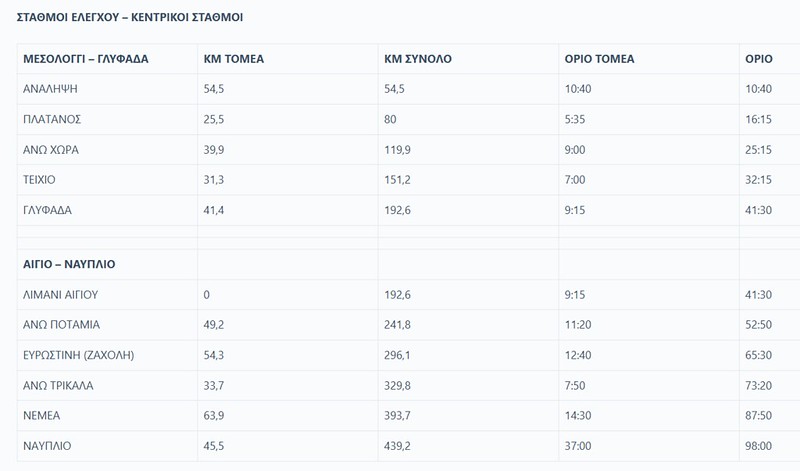This screenshot has width=800, height=471.
Task: Click the ΑΝΩ ΧΩΡΑ station cell
Action: tap(51, 150)
